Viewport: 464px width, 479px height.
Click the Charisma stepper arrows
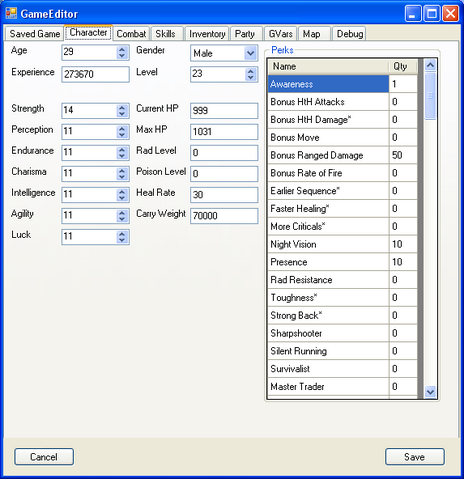pos(122,174)
